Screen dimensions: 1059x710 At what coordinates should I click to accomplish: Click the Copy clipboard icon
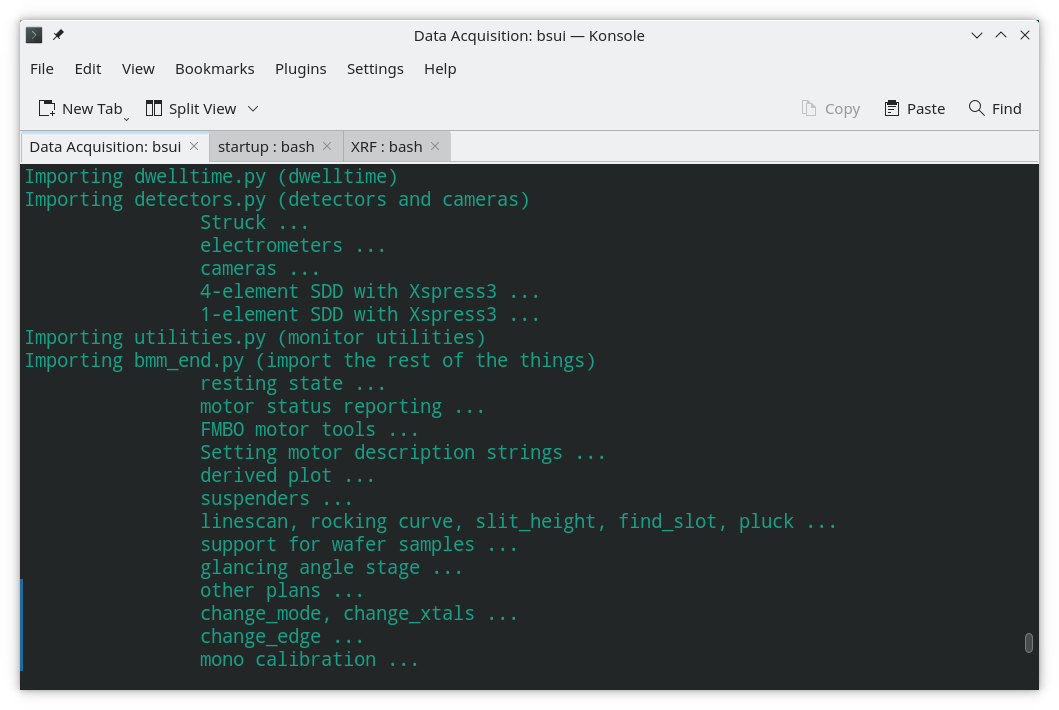tap(808, 109)
